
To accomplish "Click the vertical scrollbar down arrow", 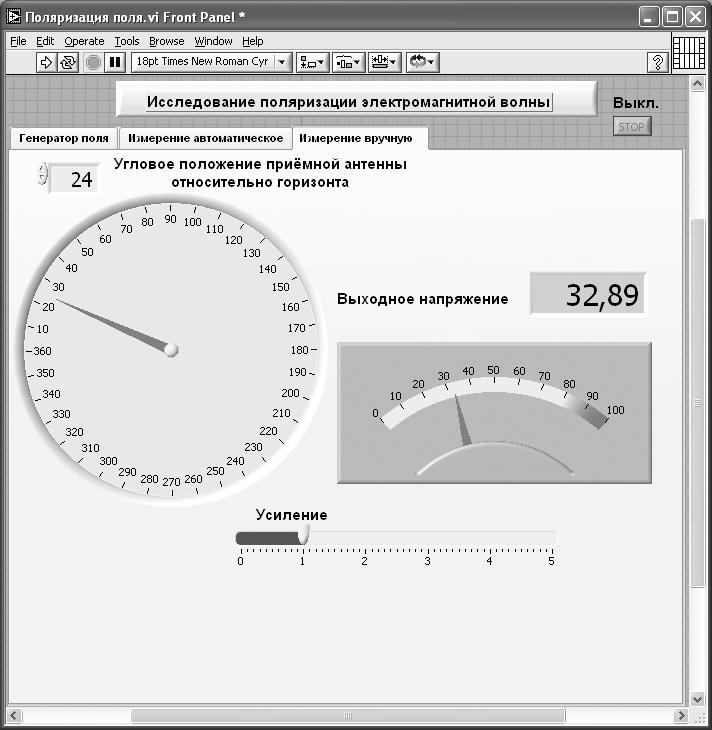I will [697, 698].
